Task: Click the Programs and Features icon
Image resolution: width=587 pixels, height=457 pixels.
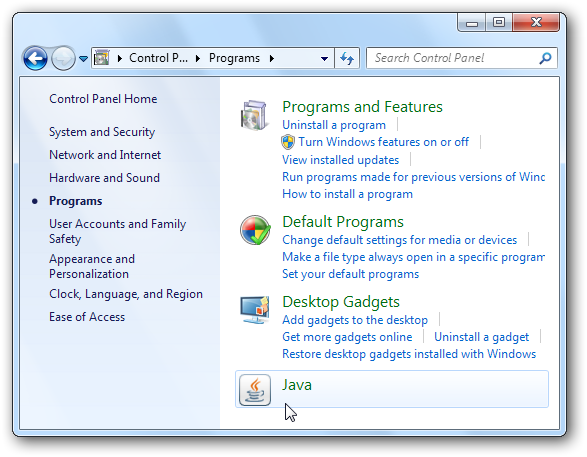Action: coord(254,115)
